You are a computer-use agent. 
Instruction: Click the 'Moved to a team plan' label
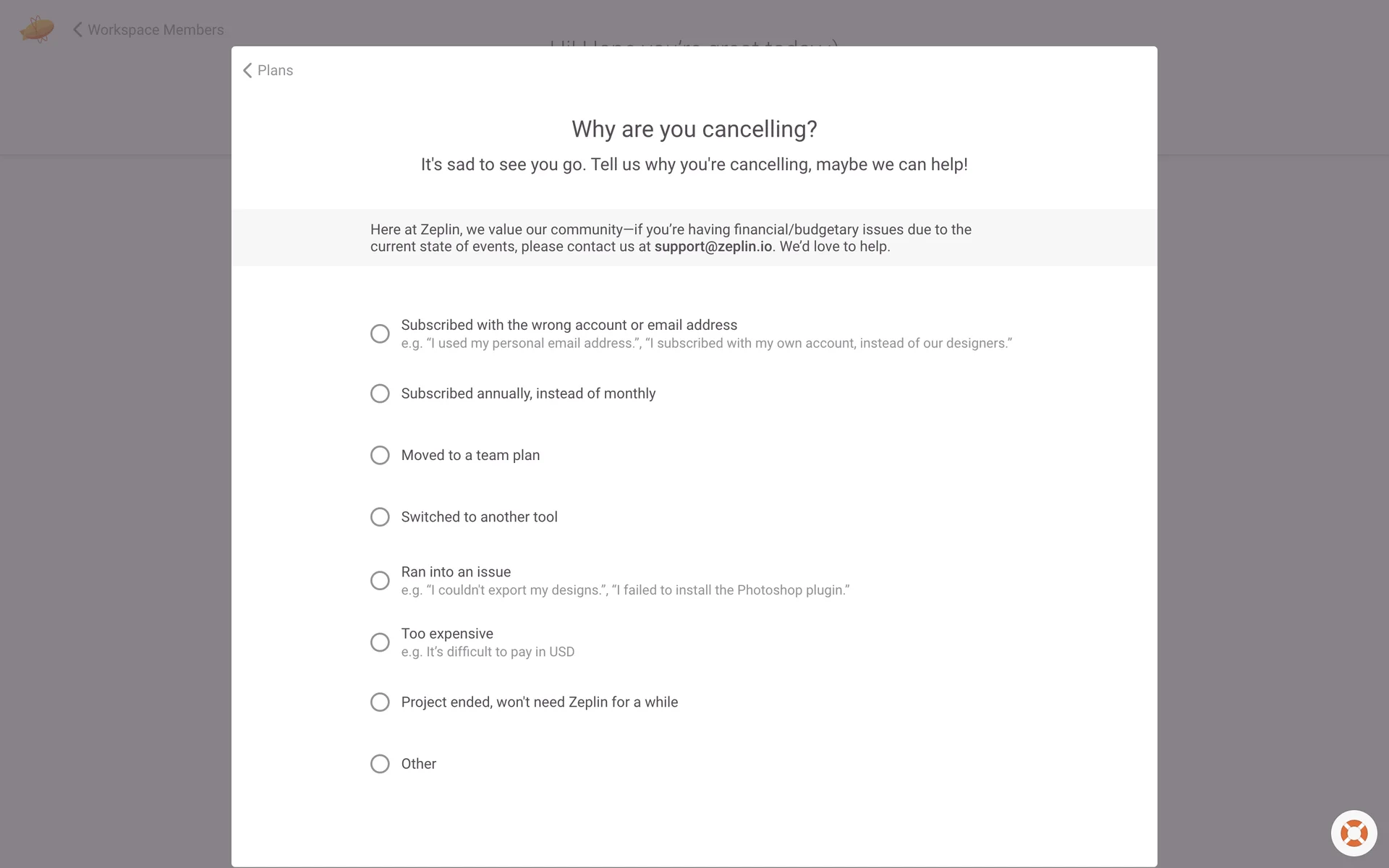point(470,455)
